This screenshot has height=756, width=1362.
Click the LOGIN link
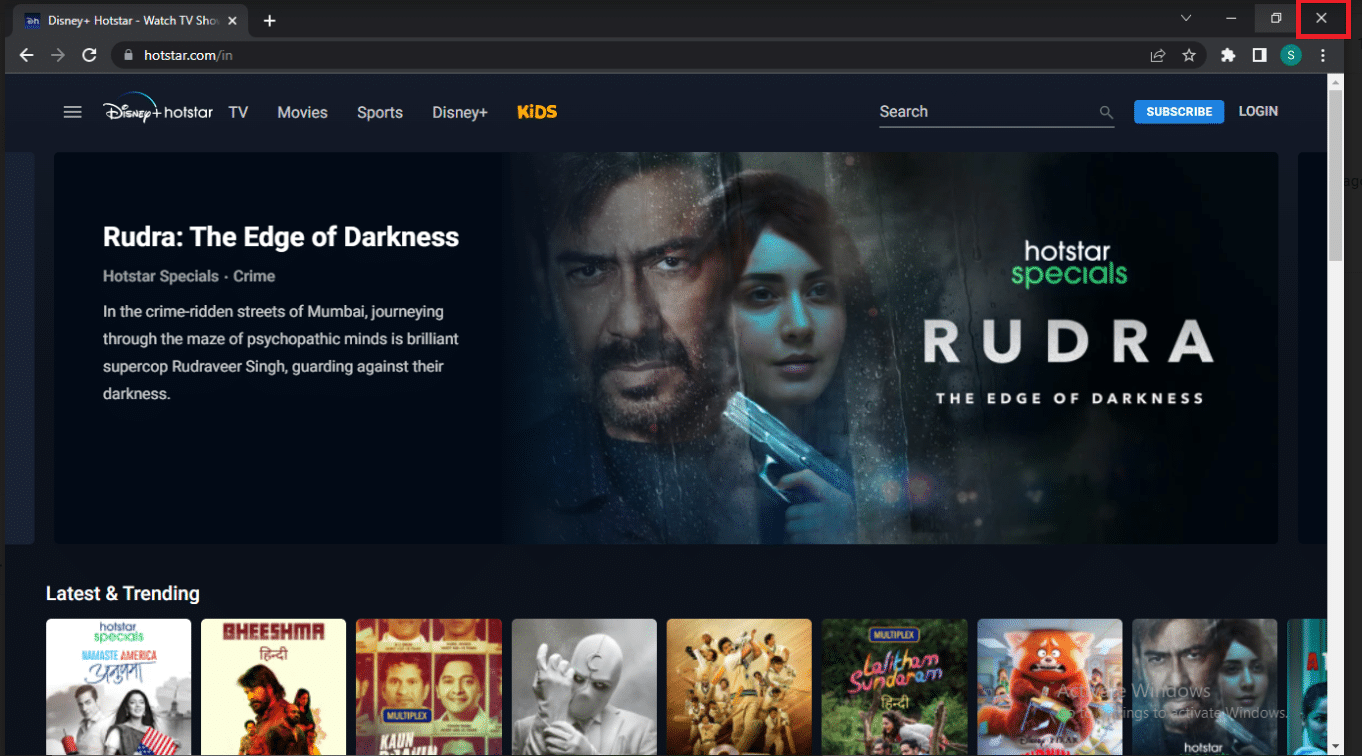[1258, 111]
